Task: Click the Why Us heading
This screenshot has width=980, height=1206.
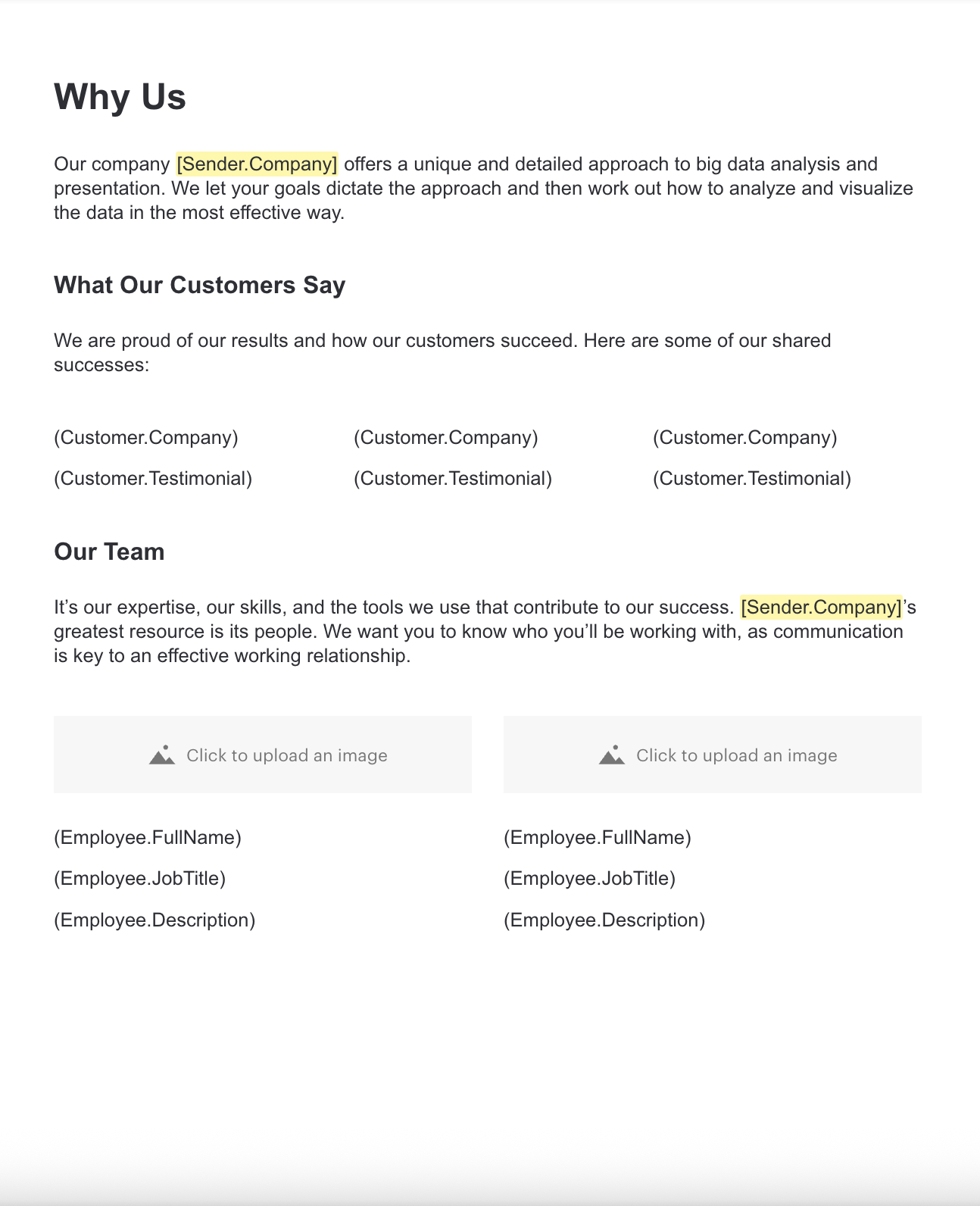Action: [x=120, y=97]
